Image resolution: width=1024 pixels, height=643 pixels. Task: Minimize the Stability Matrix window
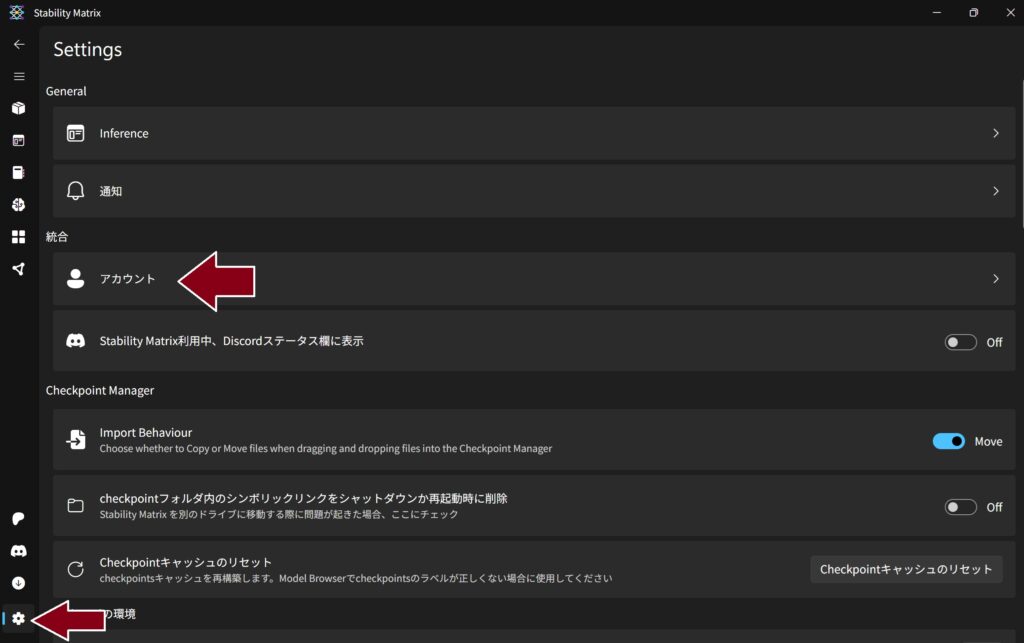click(936, 12)
